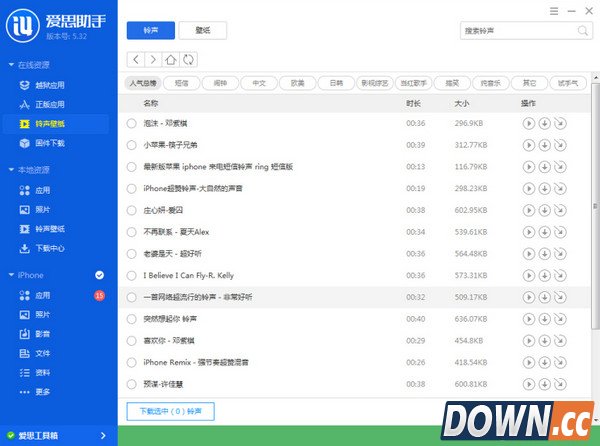
Task: Select the radio button for 老婆是天 - 超好听
Action: pyautogui.click(x=132, y=254)
